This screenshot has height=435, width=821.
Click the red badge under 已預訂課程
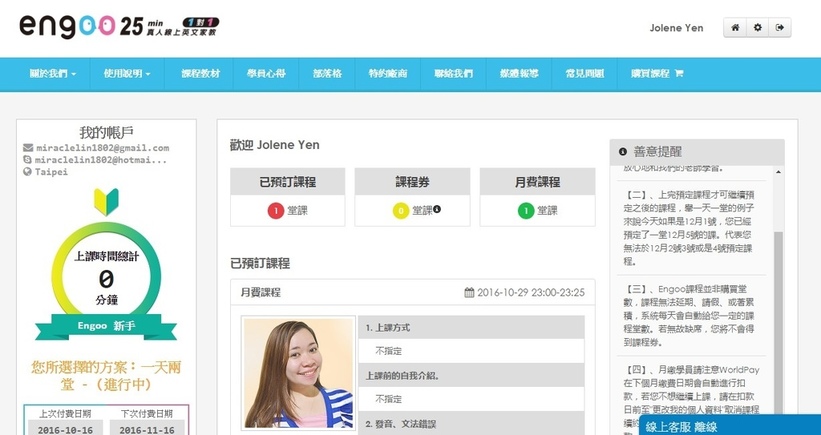pos(274,211)
